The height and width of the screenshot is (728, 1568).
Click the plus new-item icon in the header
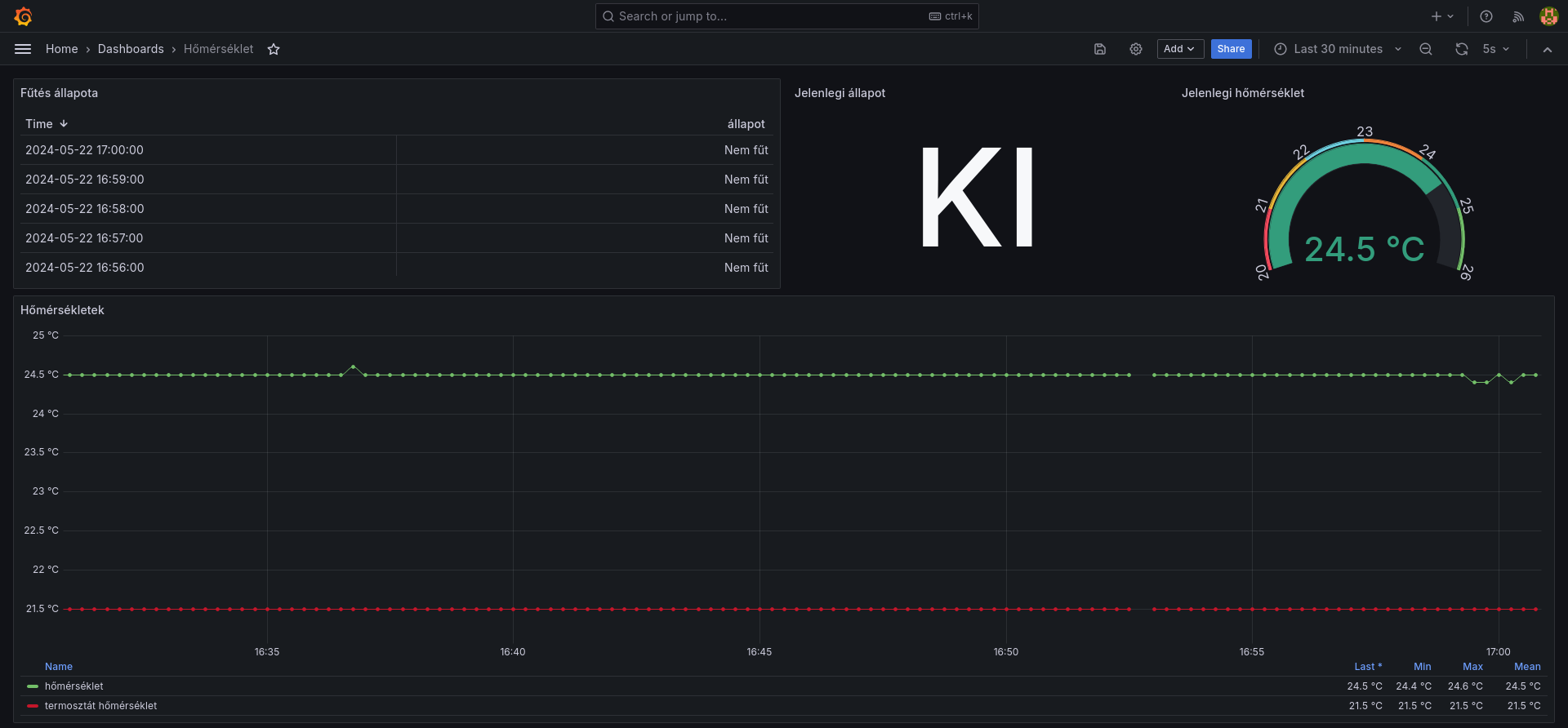(1437, 16)
